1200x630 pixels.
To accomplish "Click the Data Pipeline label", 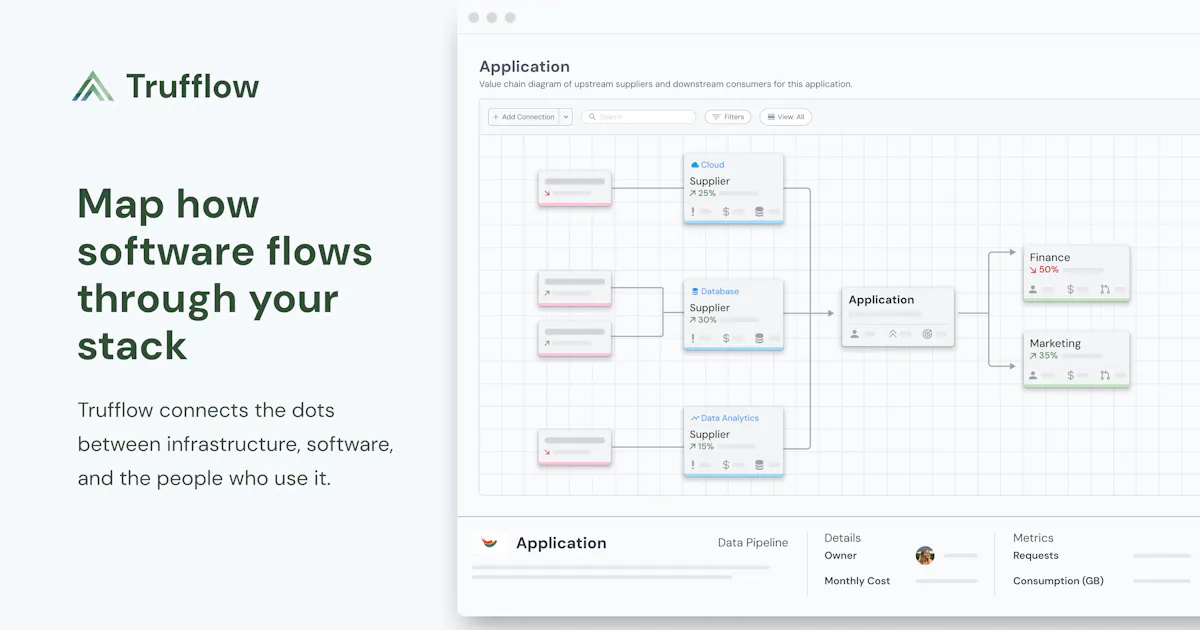I will [753, 543].
